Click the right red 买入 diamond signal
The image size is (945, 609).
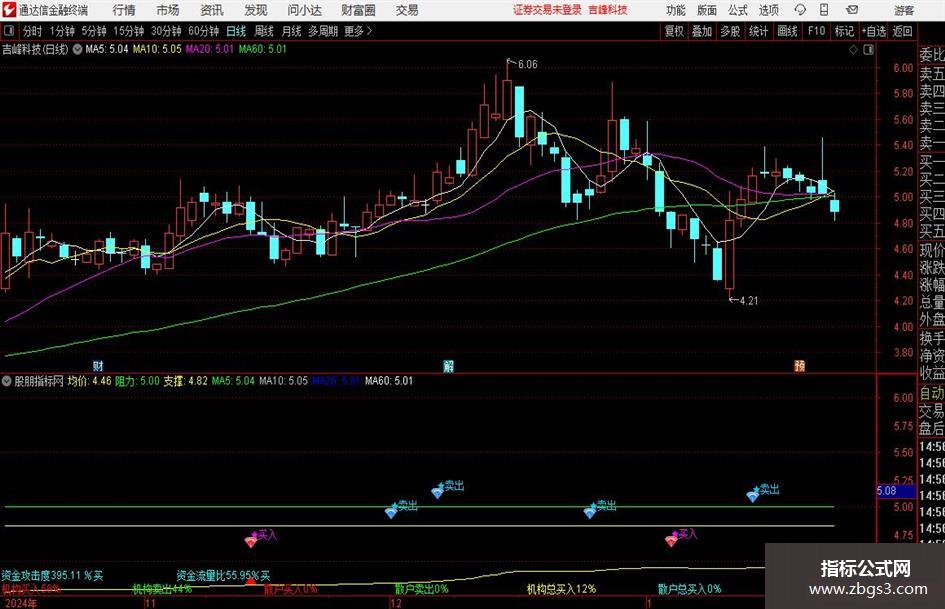click(x=671, y=540)
